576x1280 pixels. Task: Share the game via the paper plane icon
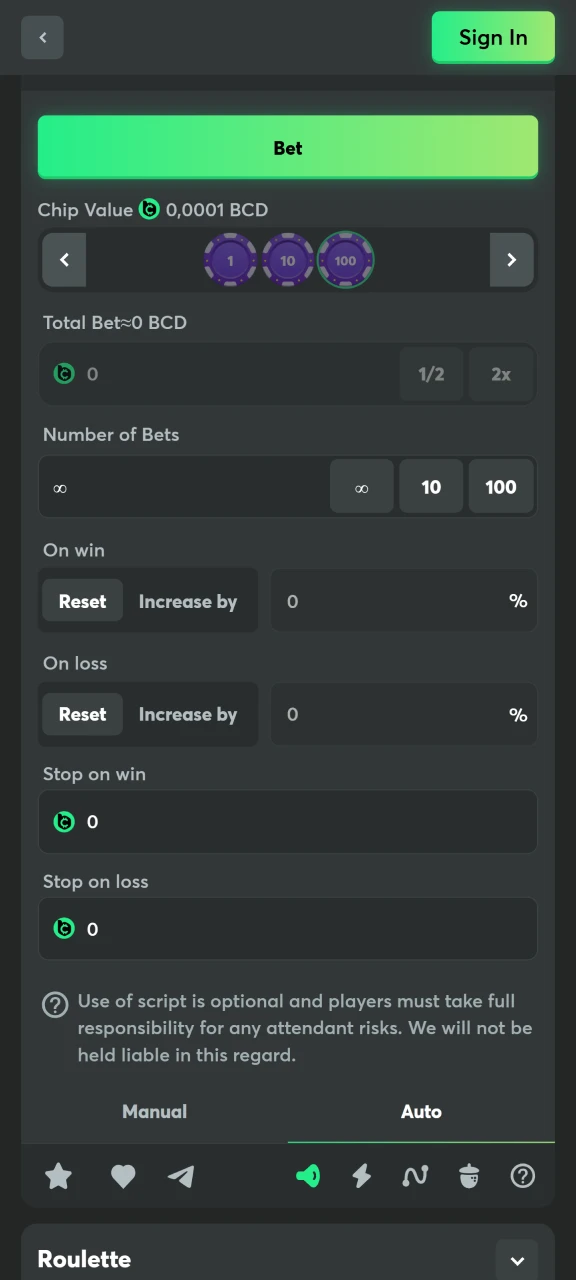[181, 1176]
